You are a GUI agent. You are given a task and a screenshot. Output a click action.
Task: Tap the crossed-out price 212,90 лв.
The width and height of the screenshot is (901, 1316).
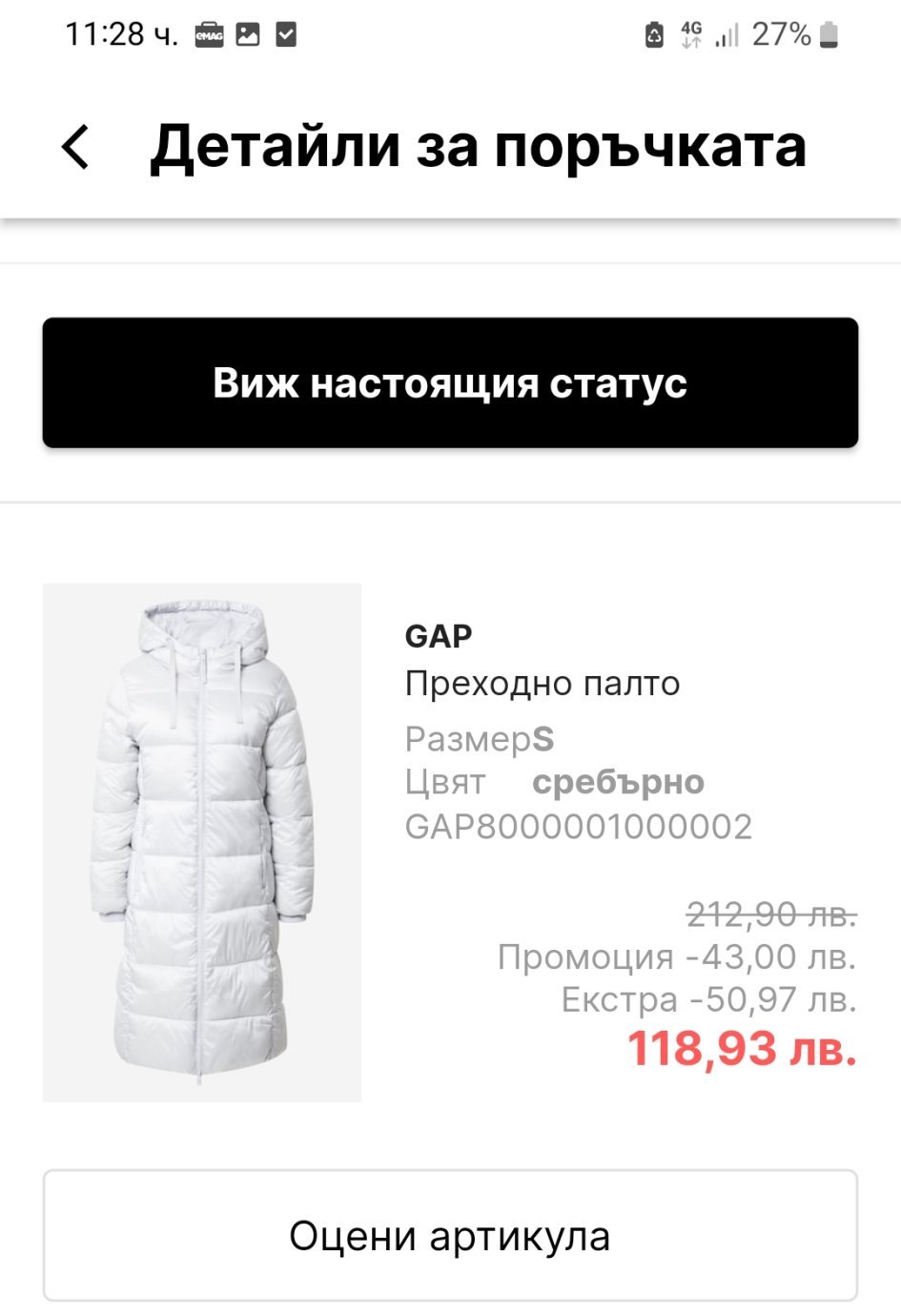771,915
